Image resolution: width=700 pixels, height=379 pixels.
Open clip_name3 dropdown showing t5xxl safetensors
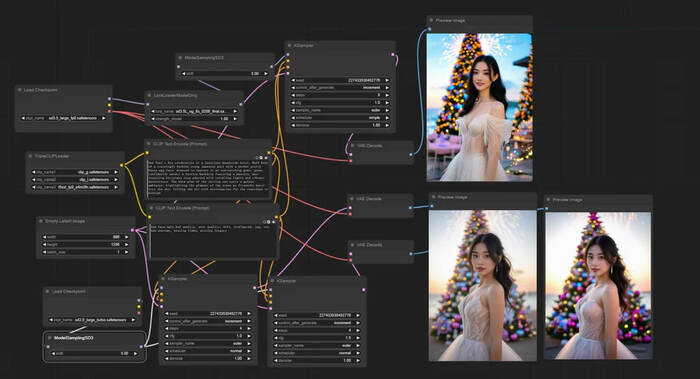tap(75, 187)
